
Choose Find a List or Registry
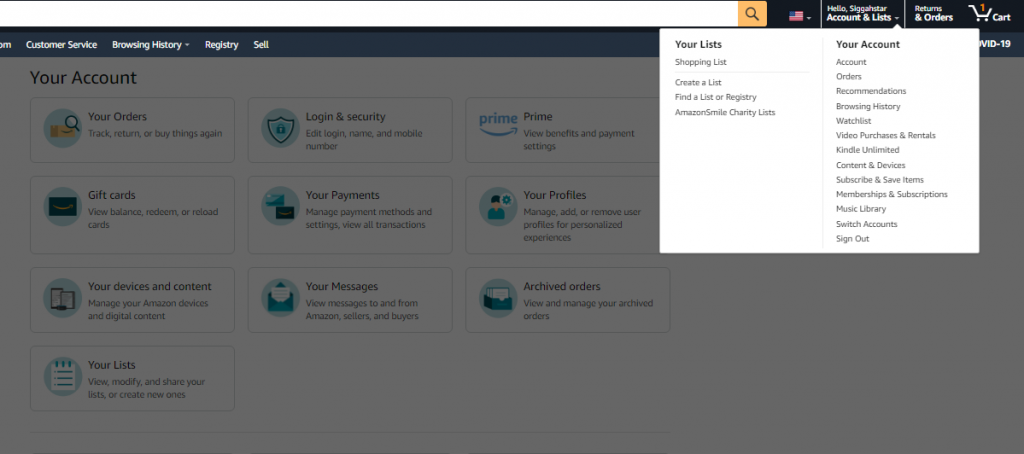[x=716, y=97]
